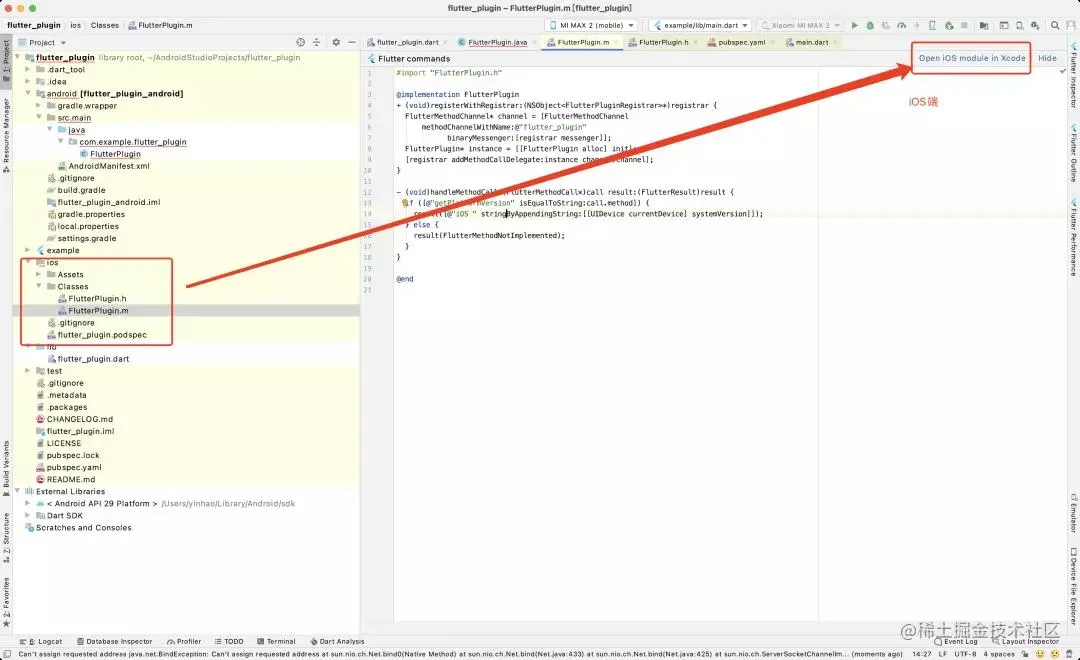Select AndroidManifest.xml in project tree
Viewport: 1080px width, 660px height.
click(109, 166)
